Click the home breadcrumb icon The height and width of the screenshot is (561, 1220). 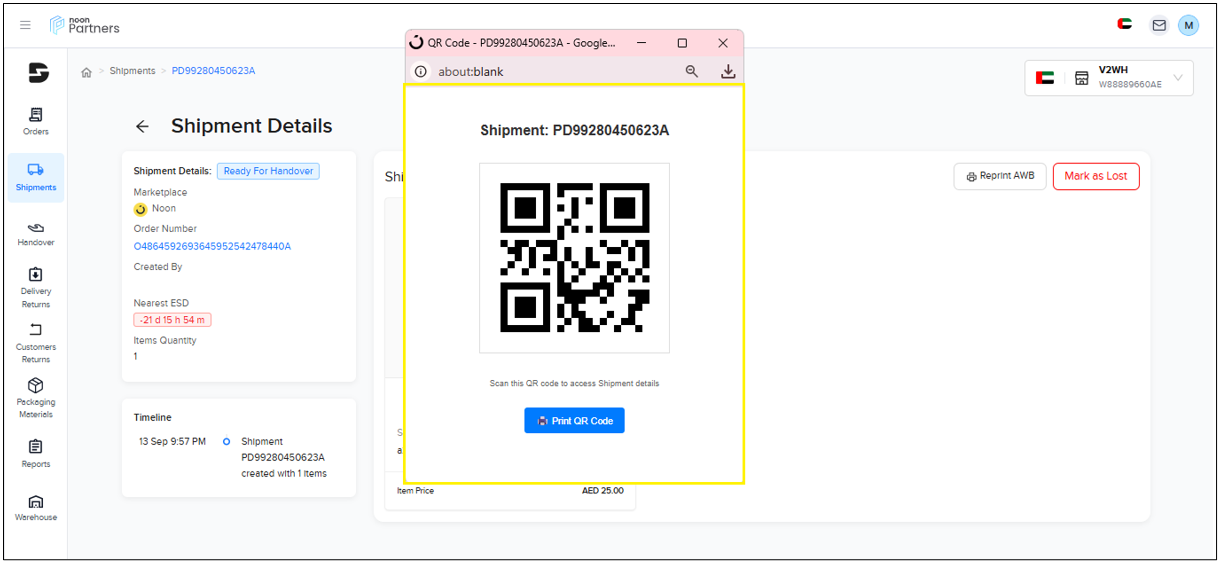point(87,72)
